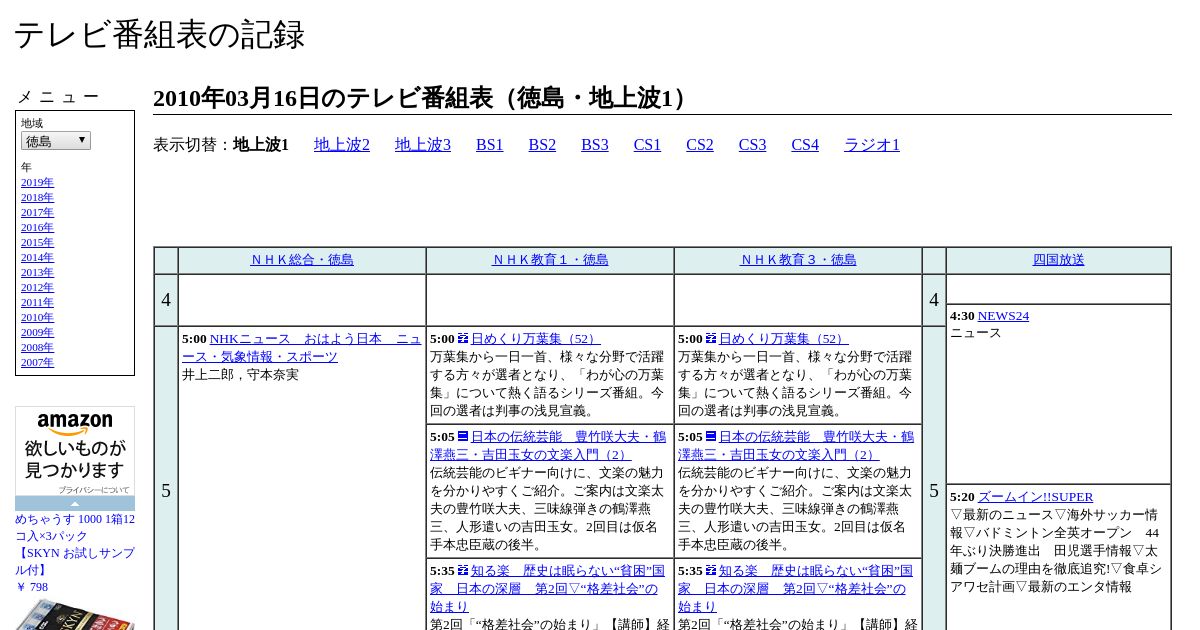Open 日本の伝統芸能 link in ＮＨＫ教育１ column
The width and height of the screenshot is (1200, 630).
click(548, 446)
